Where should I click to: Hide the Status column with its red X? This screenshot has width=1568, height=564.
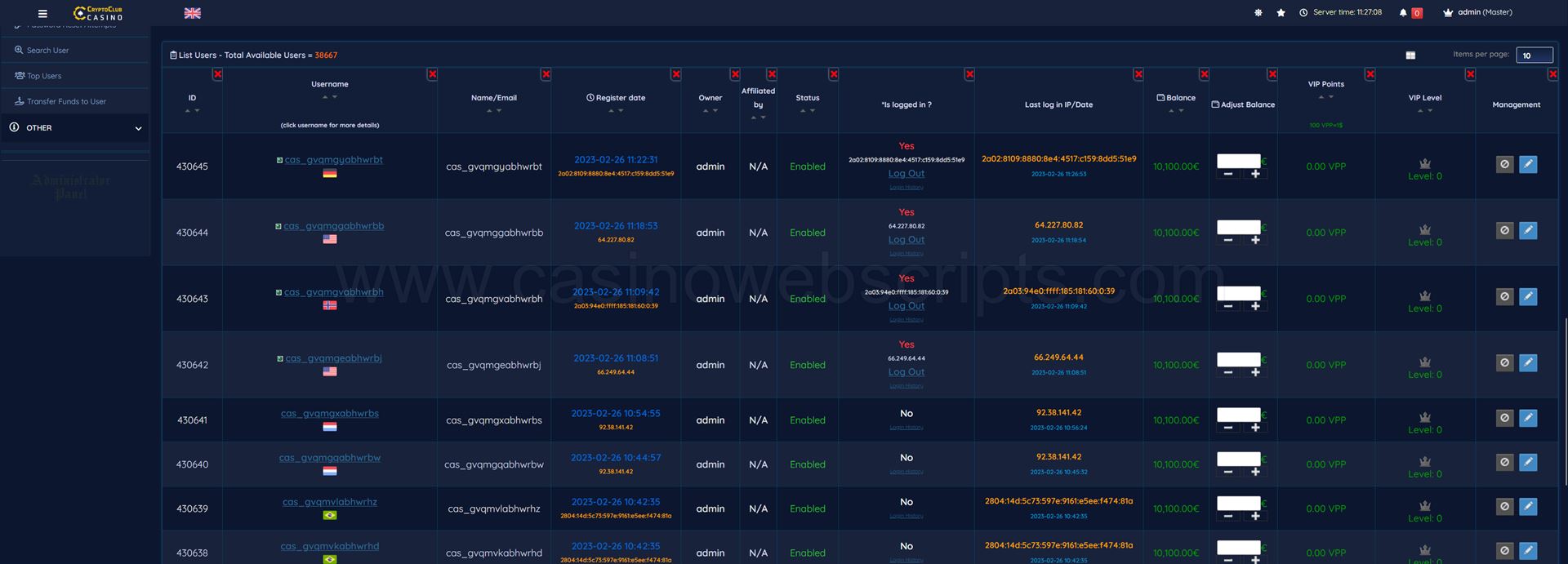tap(833, 74)
